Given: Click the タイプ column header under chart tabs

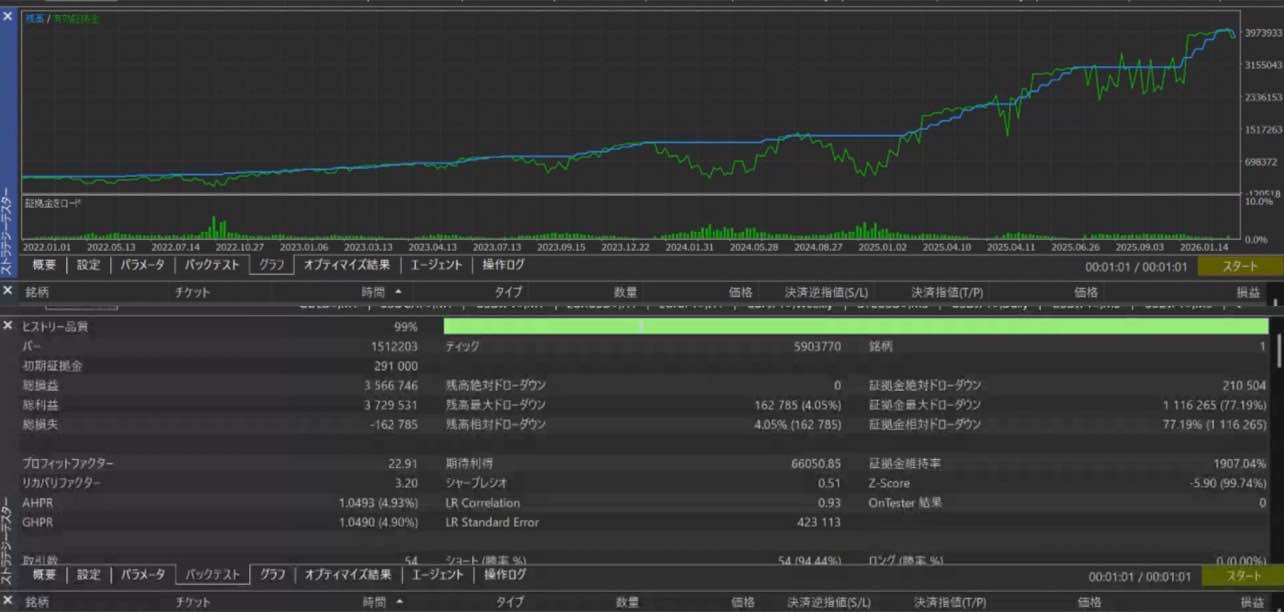Looking at the screenshot, I should 508,292.
